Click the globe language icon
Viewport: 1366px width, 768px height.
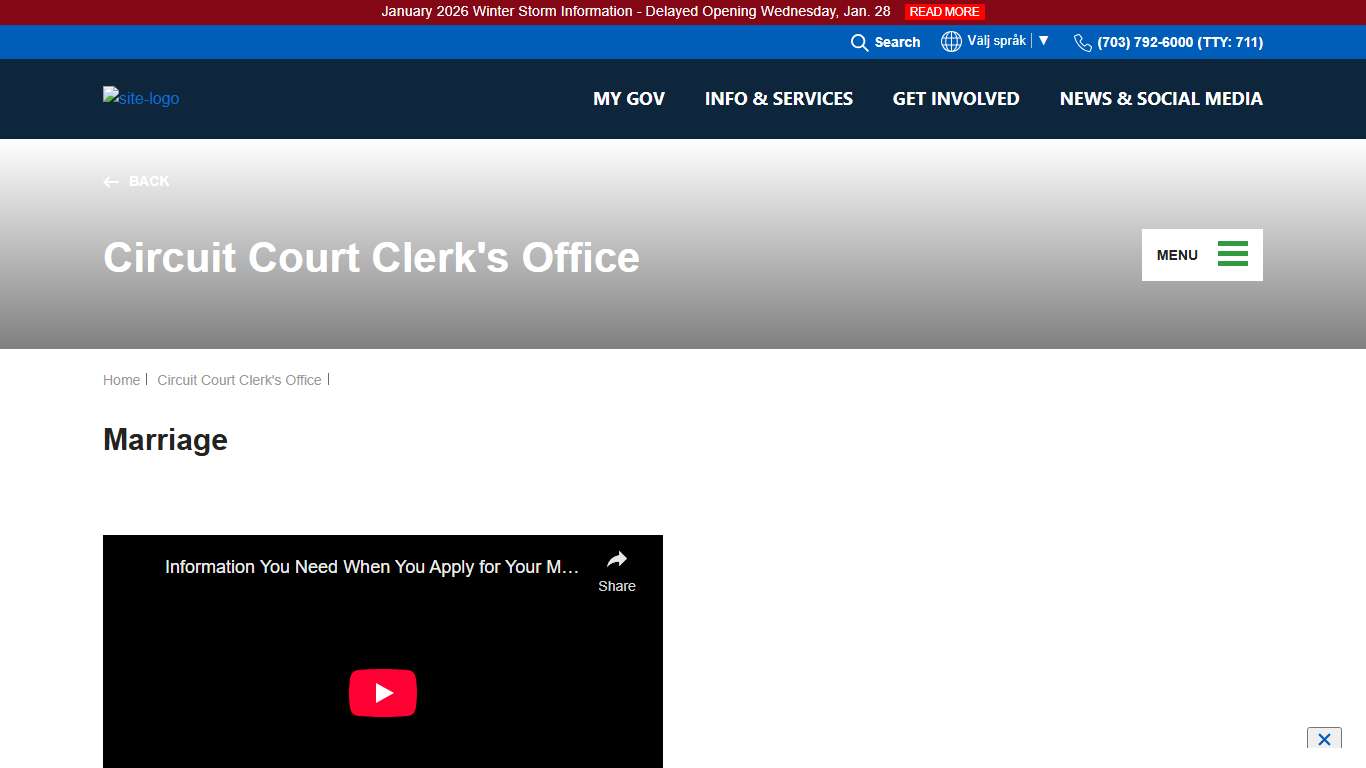(x=951, y=41)
